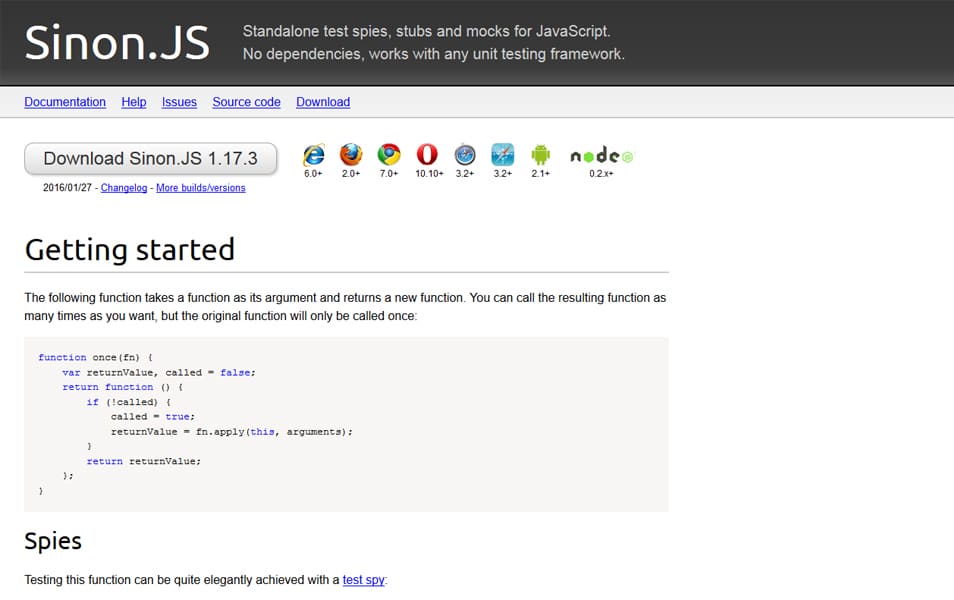Click the Spies heading
The height and width of the screenshot is (600, 954).
[53, 541]
